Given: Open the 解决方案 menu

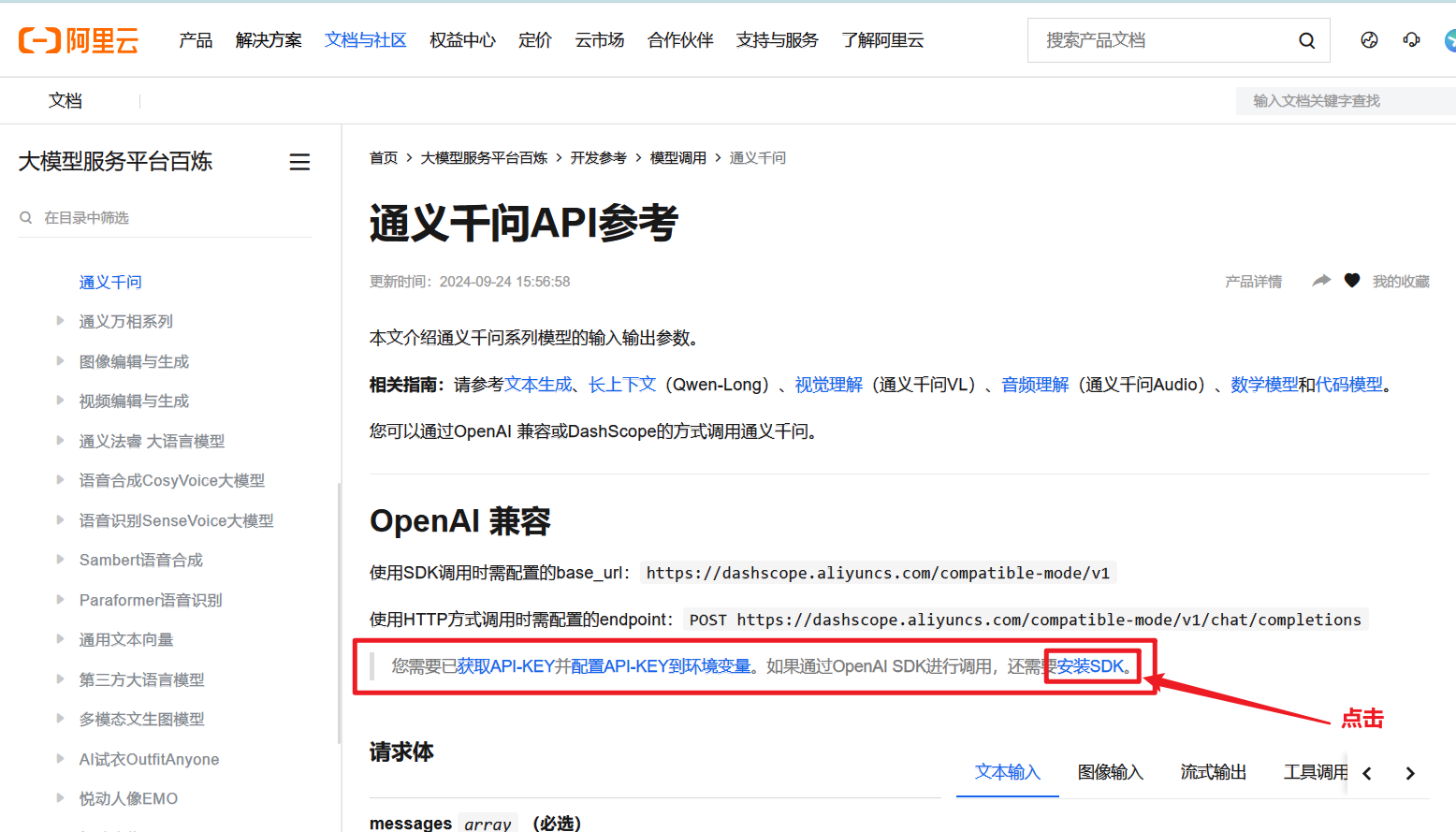Looking at the screenshot, I should tap(269, 40).
